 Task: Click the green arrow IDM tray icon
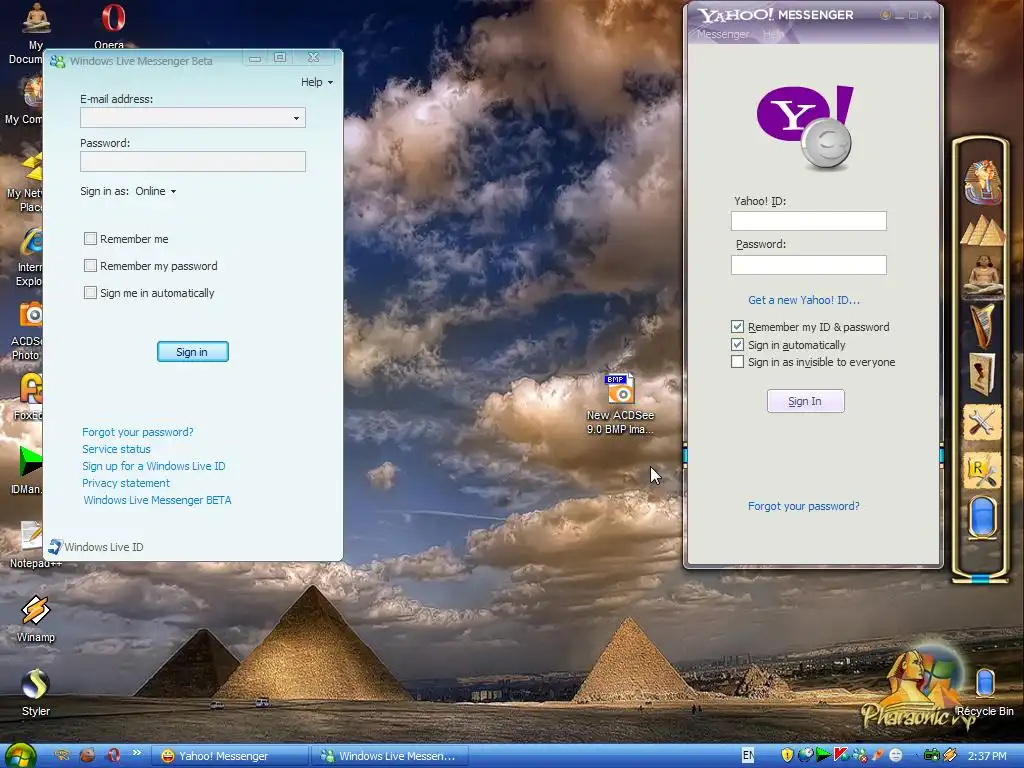pos(824,756)
